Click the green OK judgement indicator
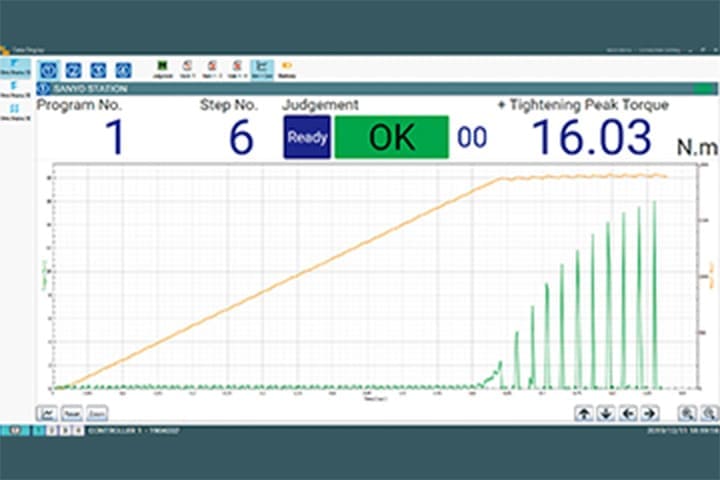The width and height of the screenshot is (720, 480). [391, 138]
